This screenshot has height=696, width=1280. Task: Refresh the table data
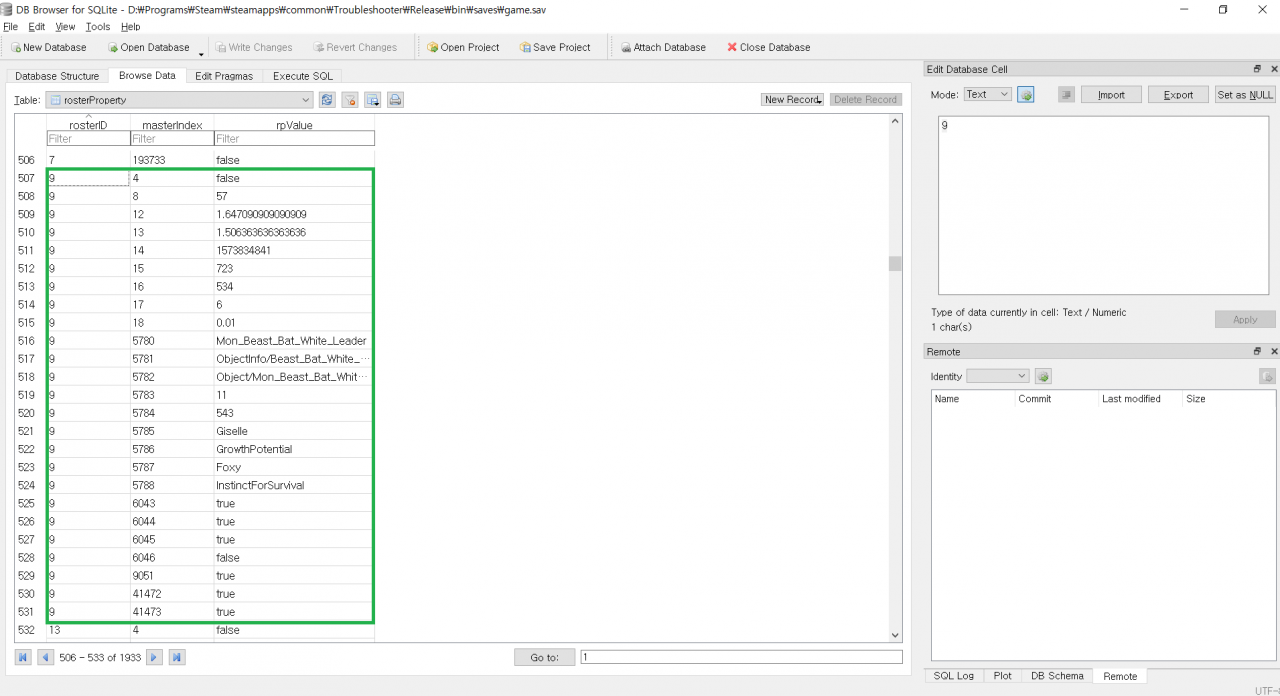pos(327,100)
